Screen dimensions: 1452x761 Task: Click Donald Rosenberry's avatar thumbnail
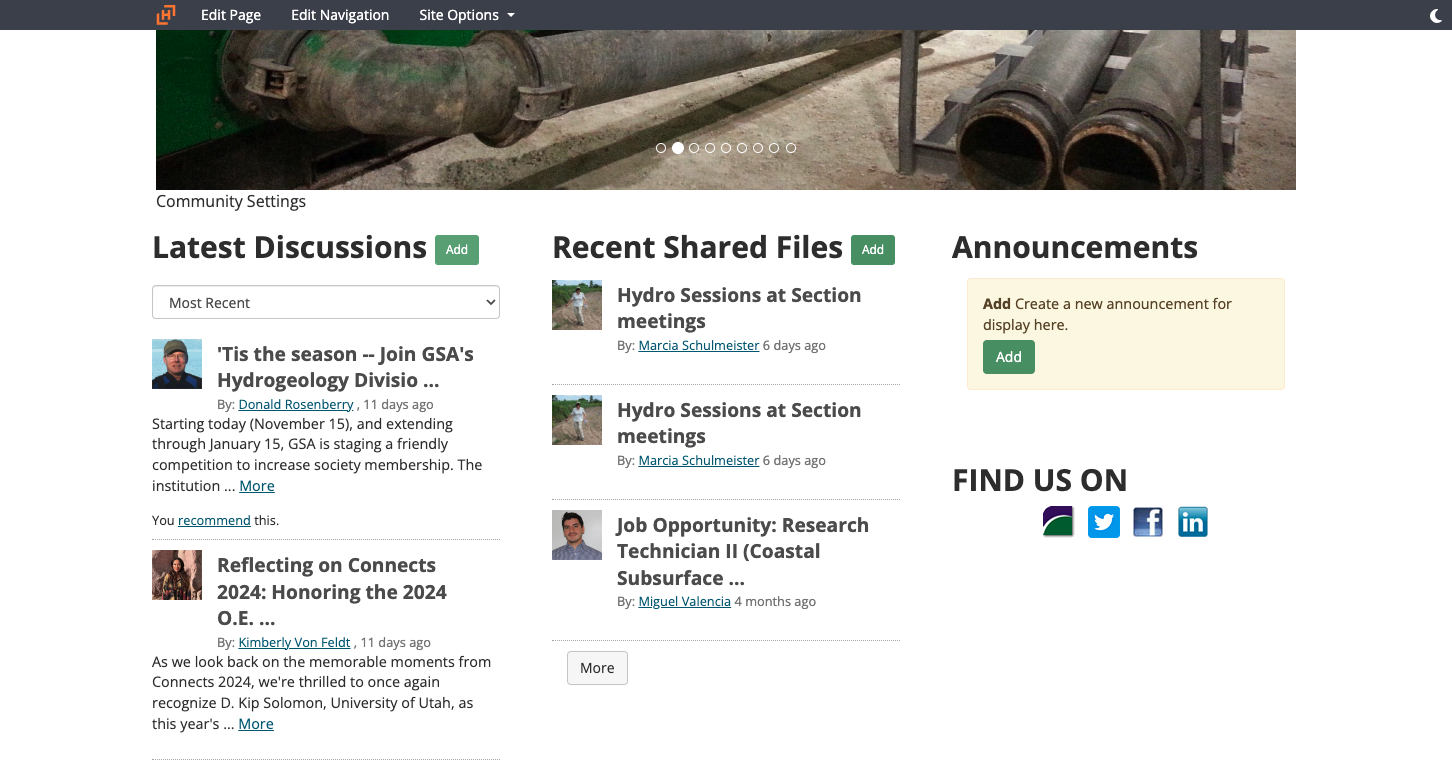(177, 364)
